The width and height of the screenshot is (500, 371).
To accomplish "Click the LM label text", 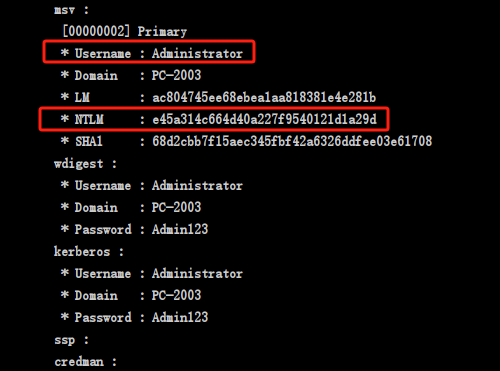I will point(82,97).
